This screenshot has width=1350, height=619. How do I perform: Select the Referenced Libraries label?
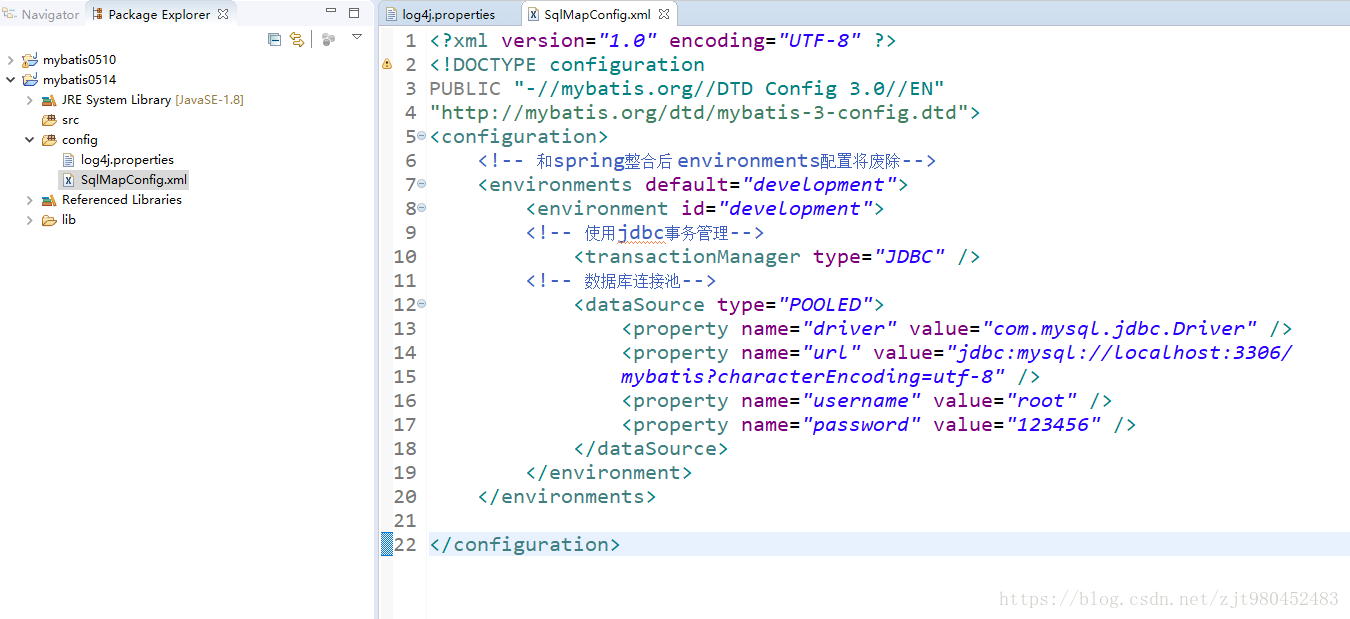122,200
